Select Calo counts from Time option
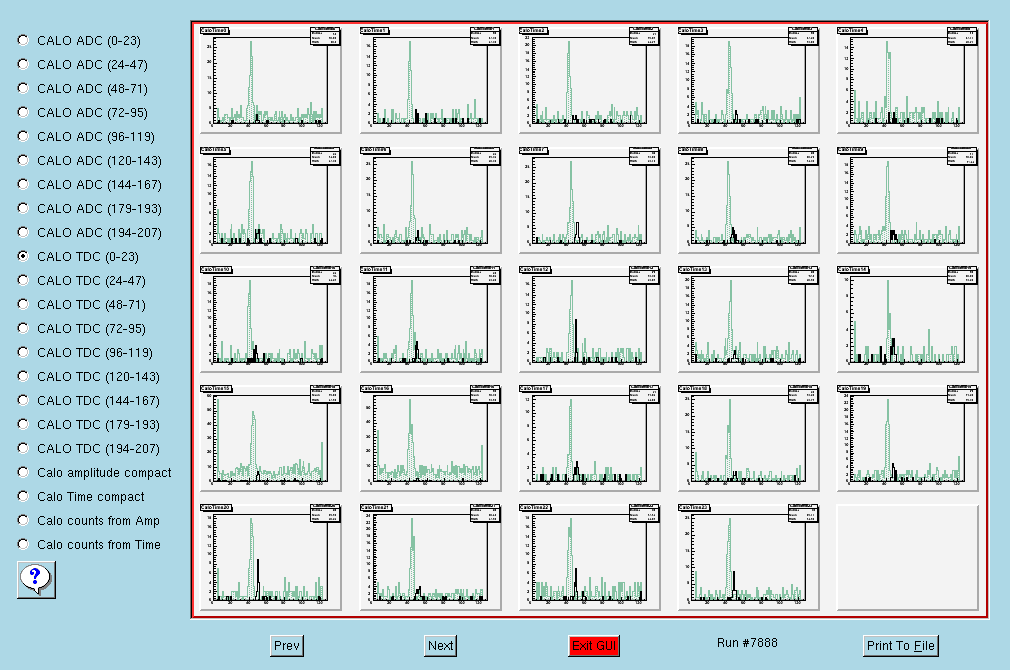Image resolution: width=1010 pixels, height=670 pixels. tap(23, 544)
